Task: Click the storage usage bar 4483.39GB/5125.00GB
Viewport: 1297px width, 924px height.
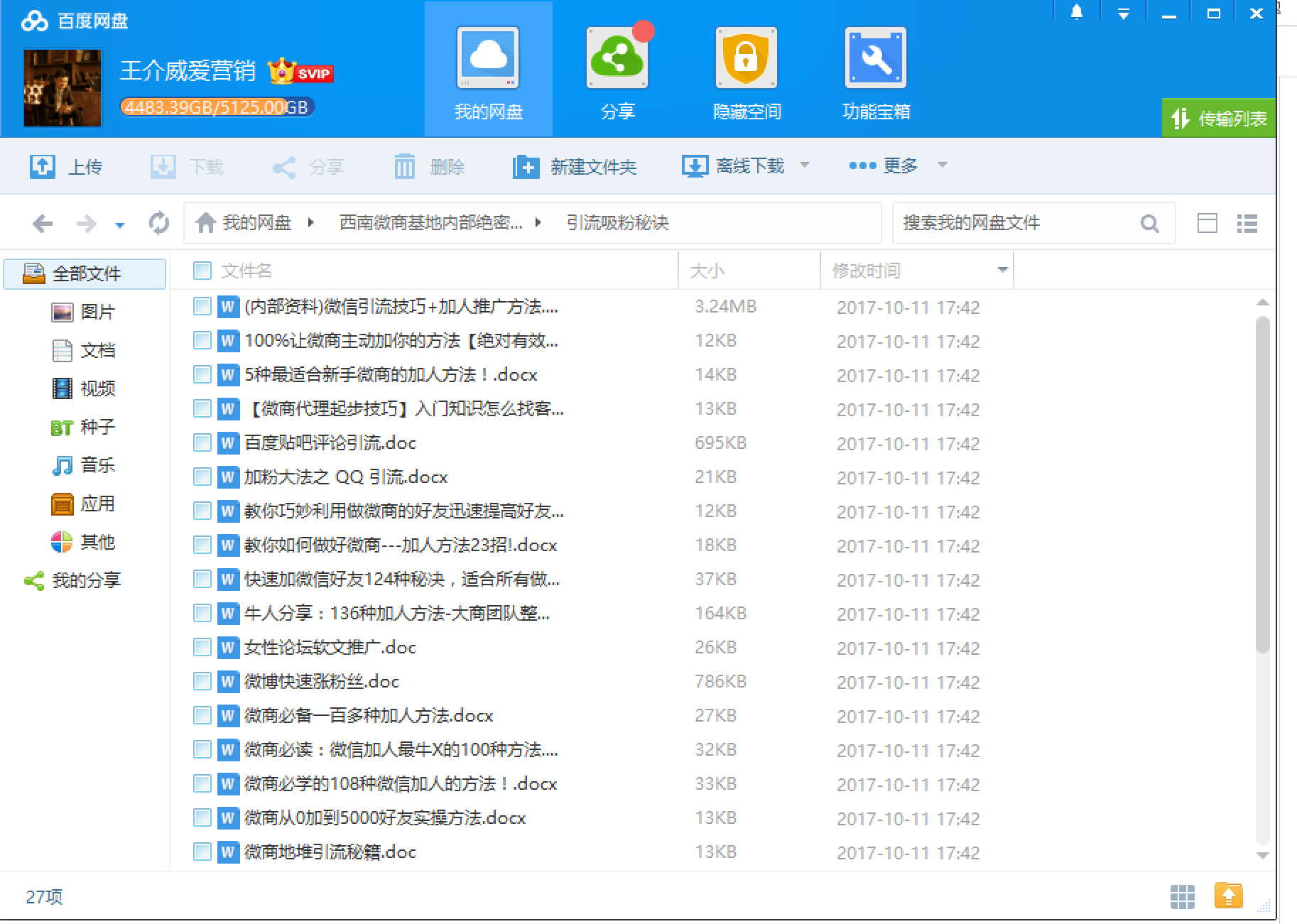Action: (217, 107)
